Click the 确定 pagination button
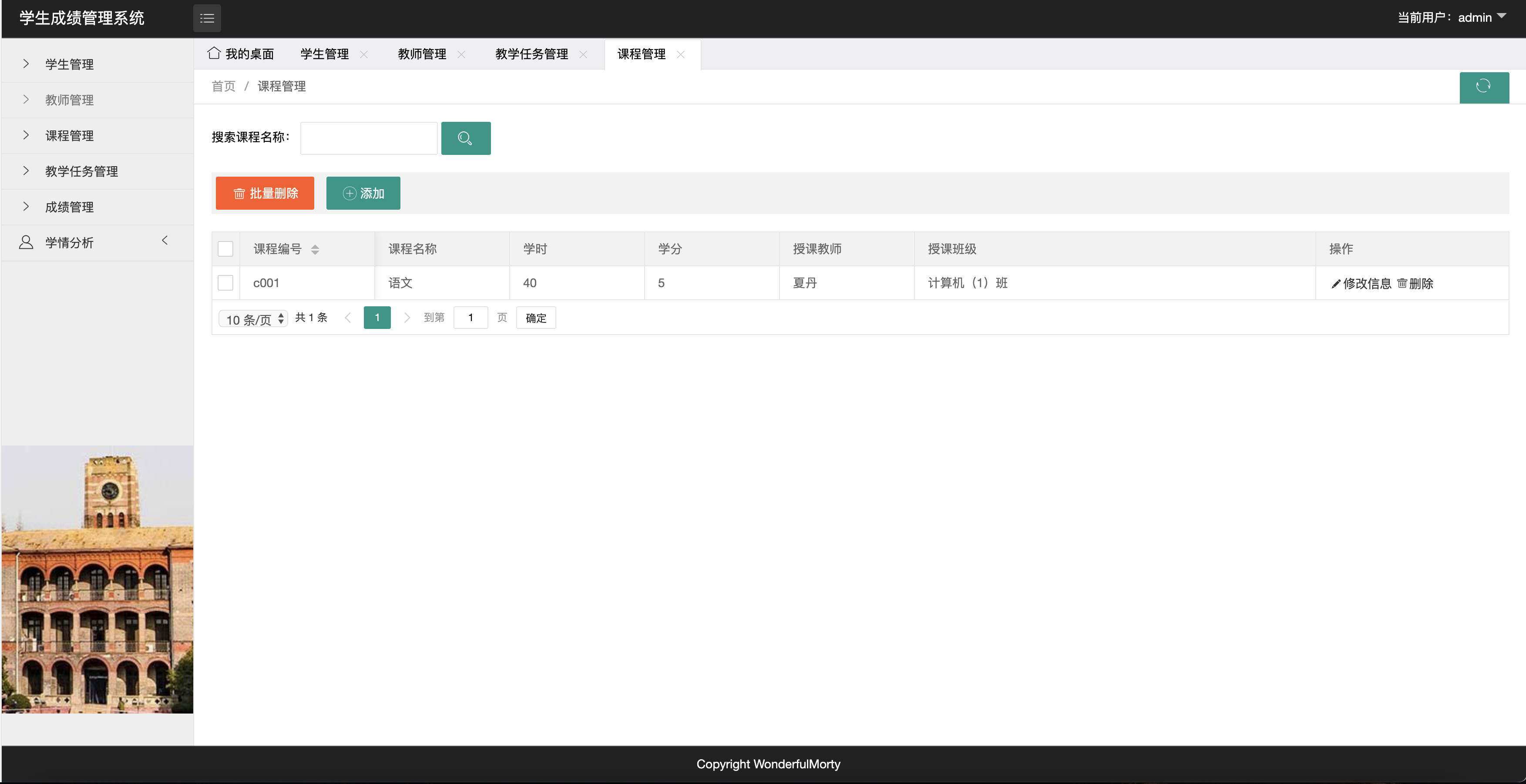The width and height of the screenshot is (1526, 784). click(535, 318)
